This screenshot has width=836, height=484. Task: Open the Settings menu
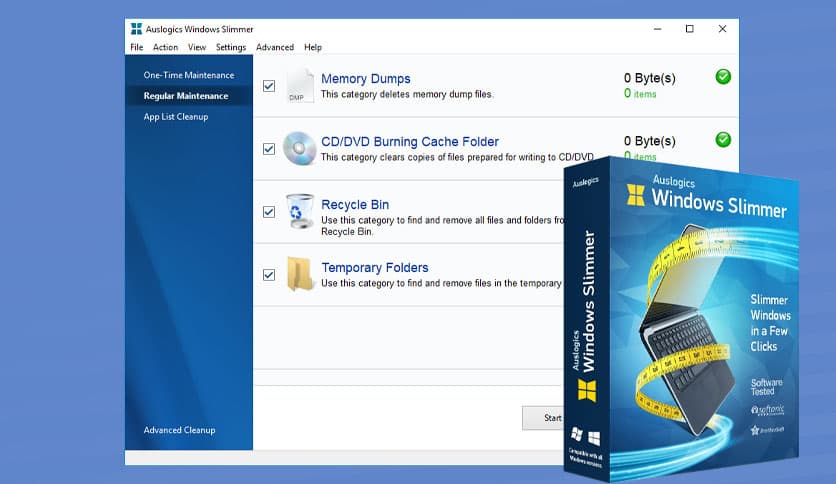pos(231,47)
